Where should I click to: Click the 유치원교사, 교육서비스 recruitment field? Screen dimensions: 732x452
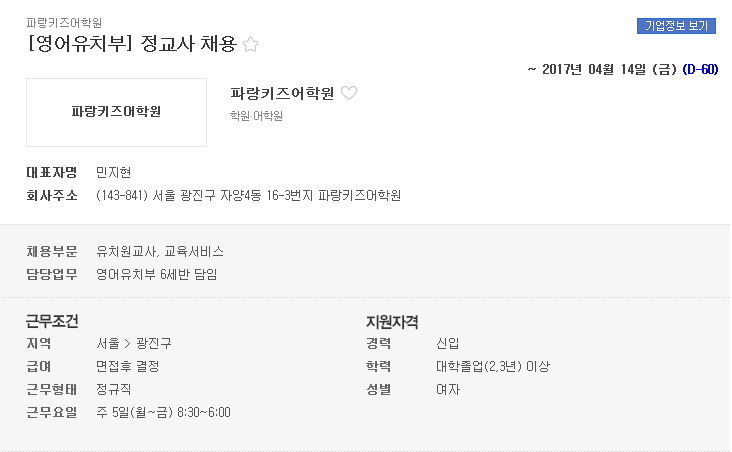pyautogui.click(x=160, y=251)
